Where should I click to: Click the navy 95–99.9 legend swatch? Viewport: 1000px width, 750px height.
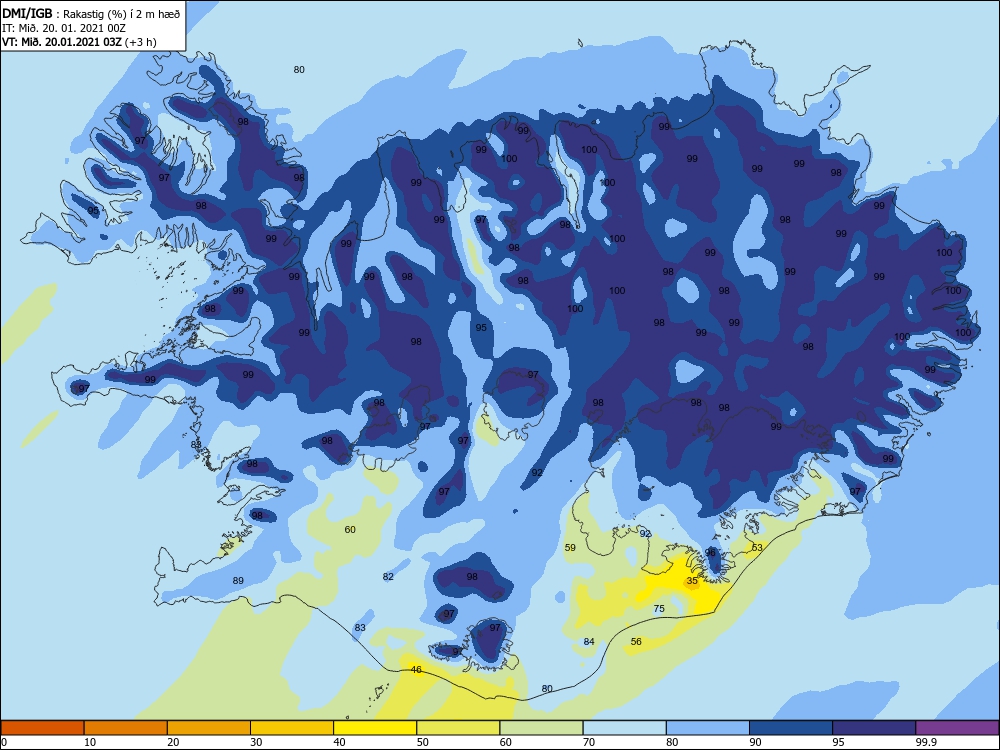[874, 728]
